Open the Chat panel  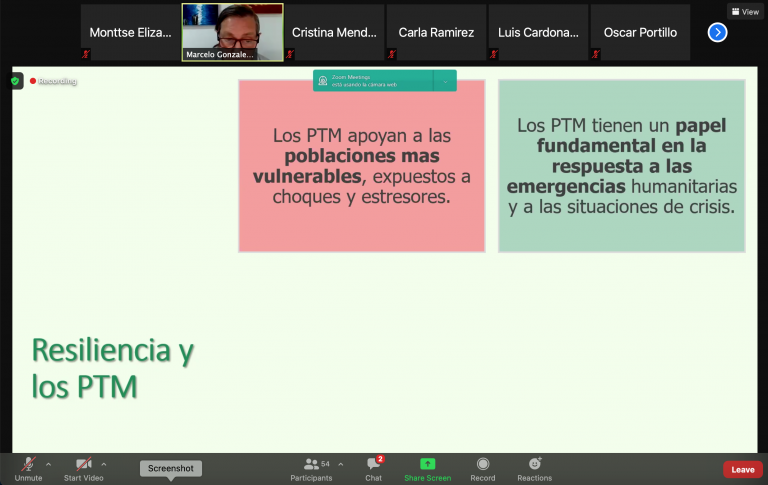tap(373, 465)
